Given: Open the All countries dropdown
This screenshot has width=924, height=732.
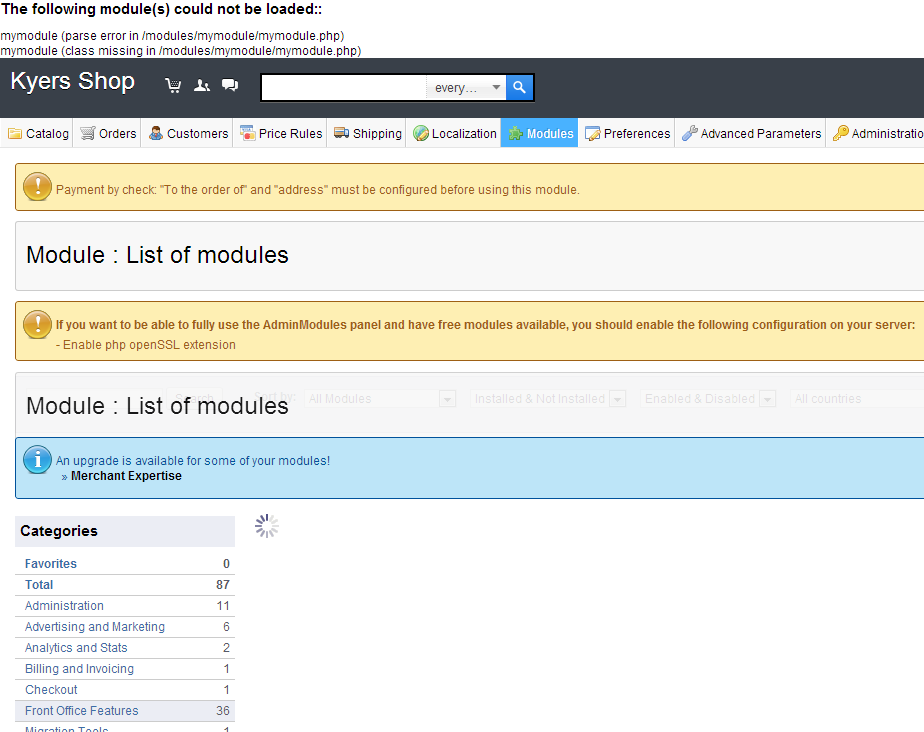Looking at the screenshot, I should (x=857, y=399).
